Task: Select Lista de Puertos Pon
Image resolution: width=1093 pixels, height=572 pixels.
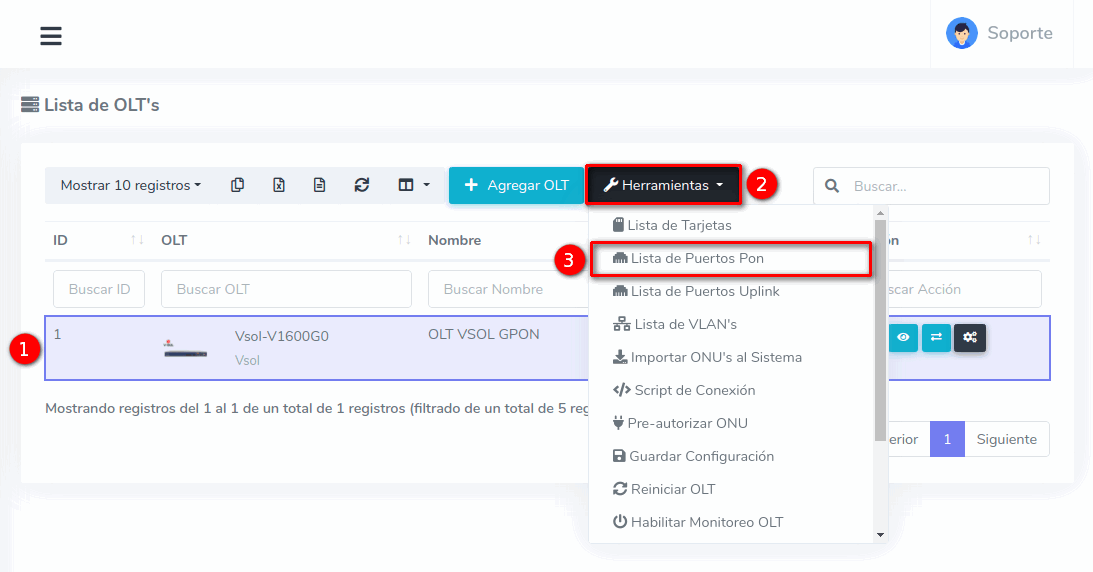Action: 697,258
